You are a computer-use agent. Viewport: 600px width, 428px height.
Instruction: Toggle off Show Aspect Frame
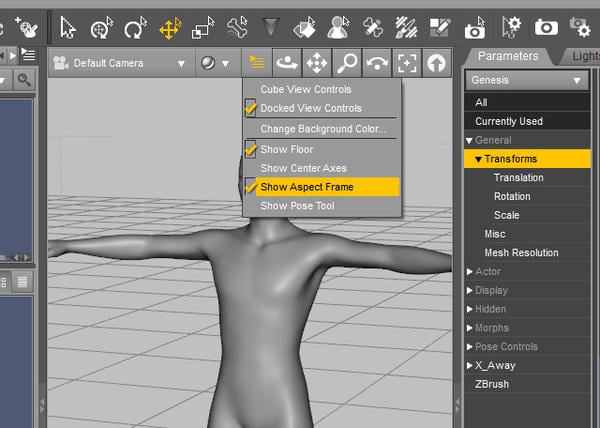[307, 187]
